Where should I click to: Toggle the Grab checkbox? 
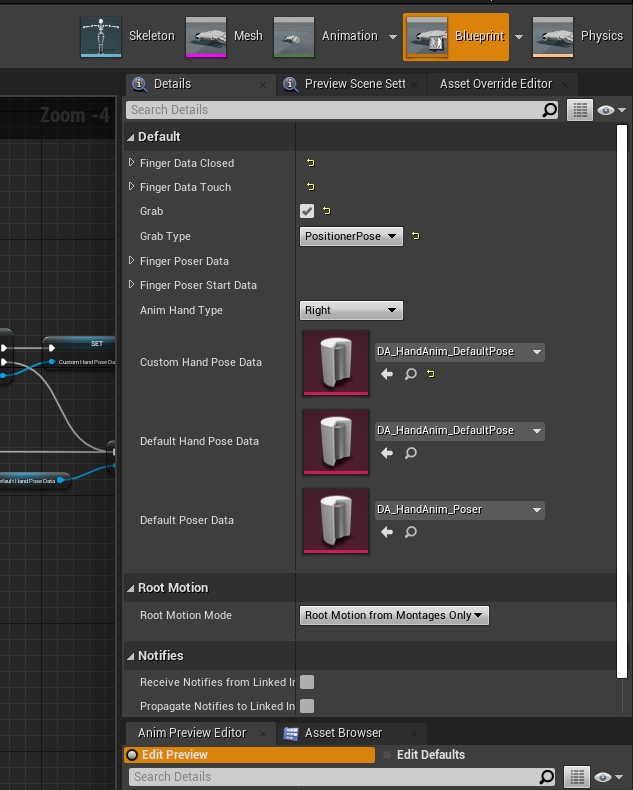click(x=307, y=211)
